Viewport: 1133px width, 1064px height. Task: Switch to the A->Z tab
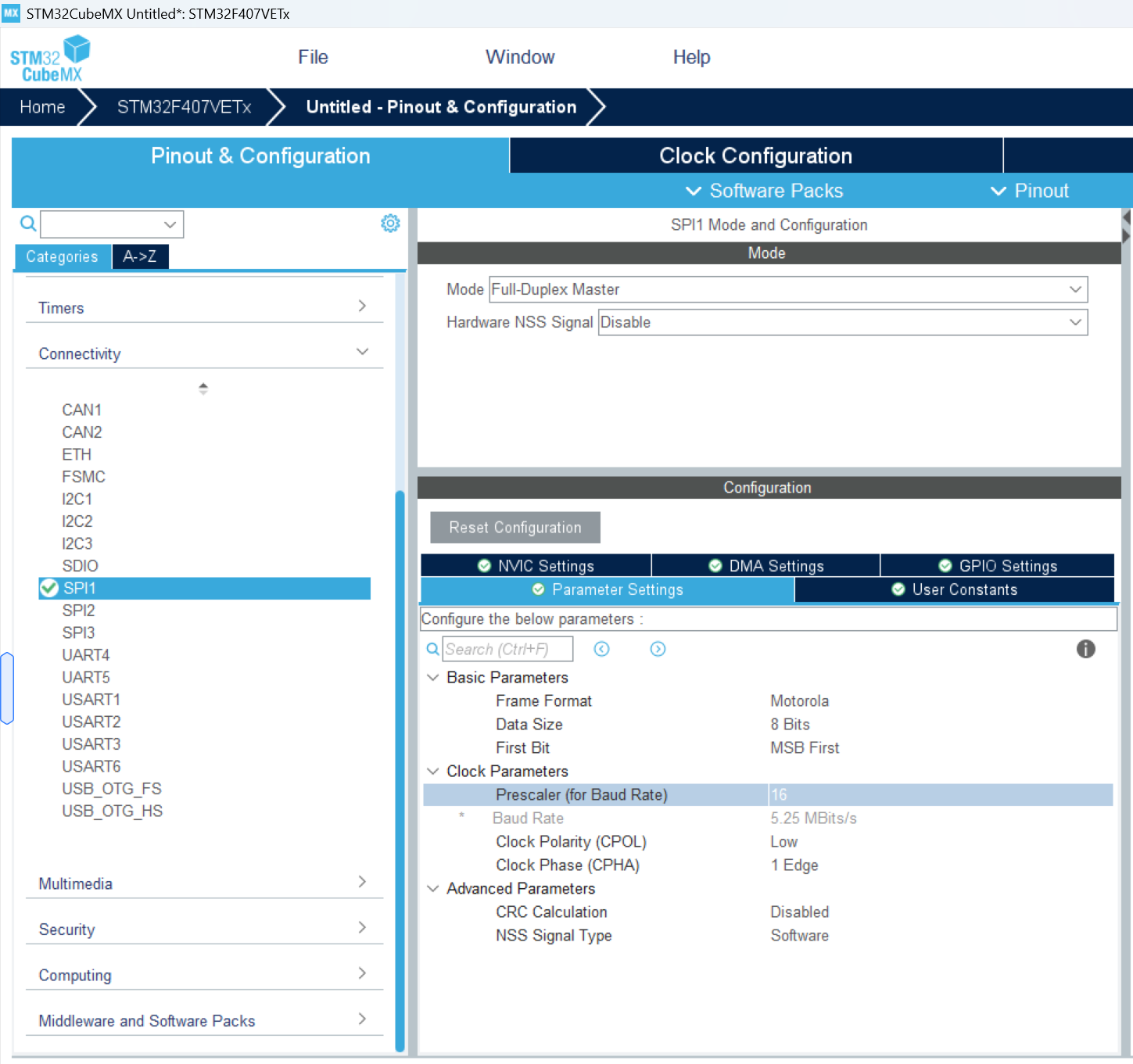(140, 256)
